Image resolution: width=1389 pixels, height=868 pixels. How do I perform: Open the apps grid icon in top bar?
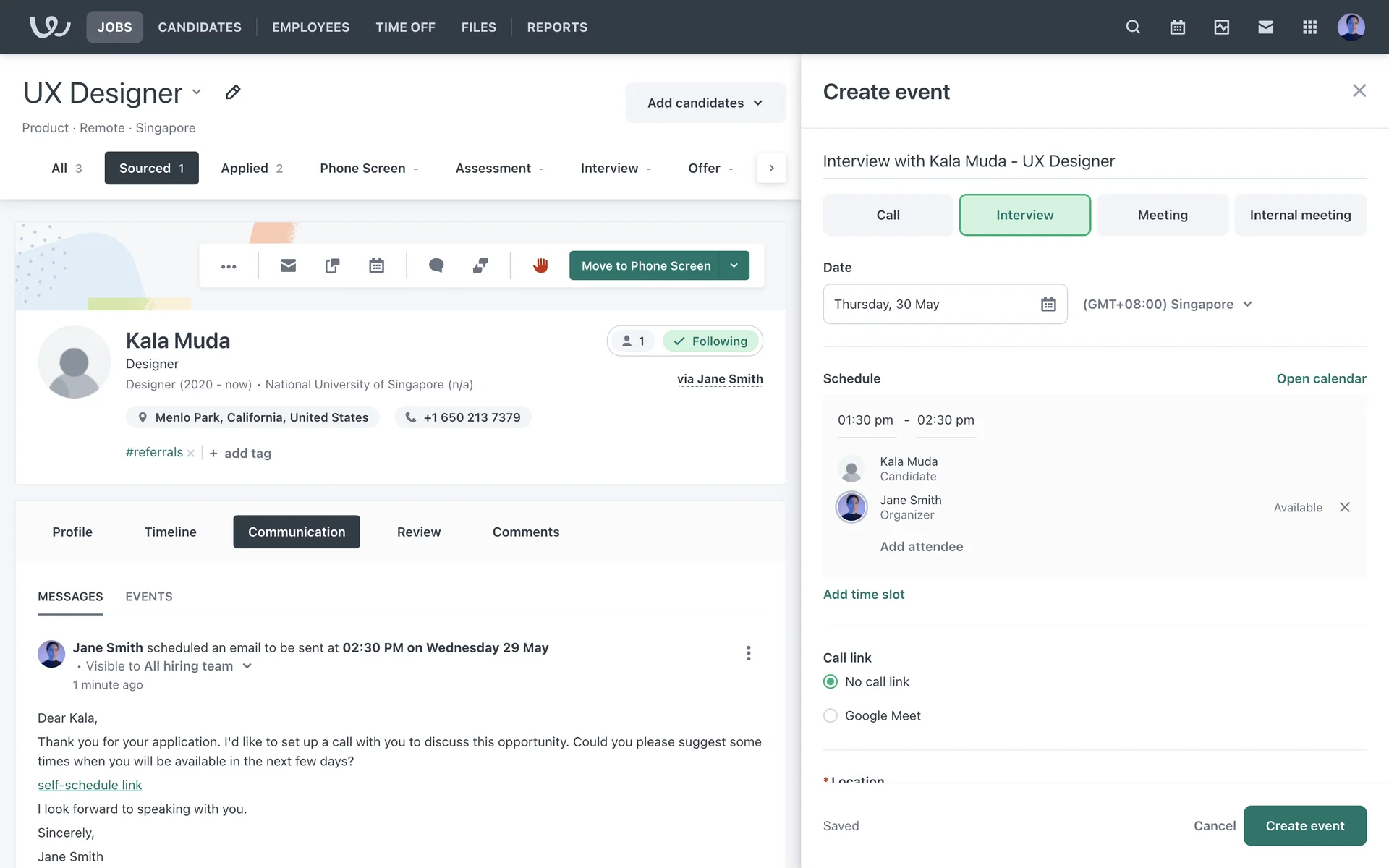(1309, 27)
